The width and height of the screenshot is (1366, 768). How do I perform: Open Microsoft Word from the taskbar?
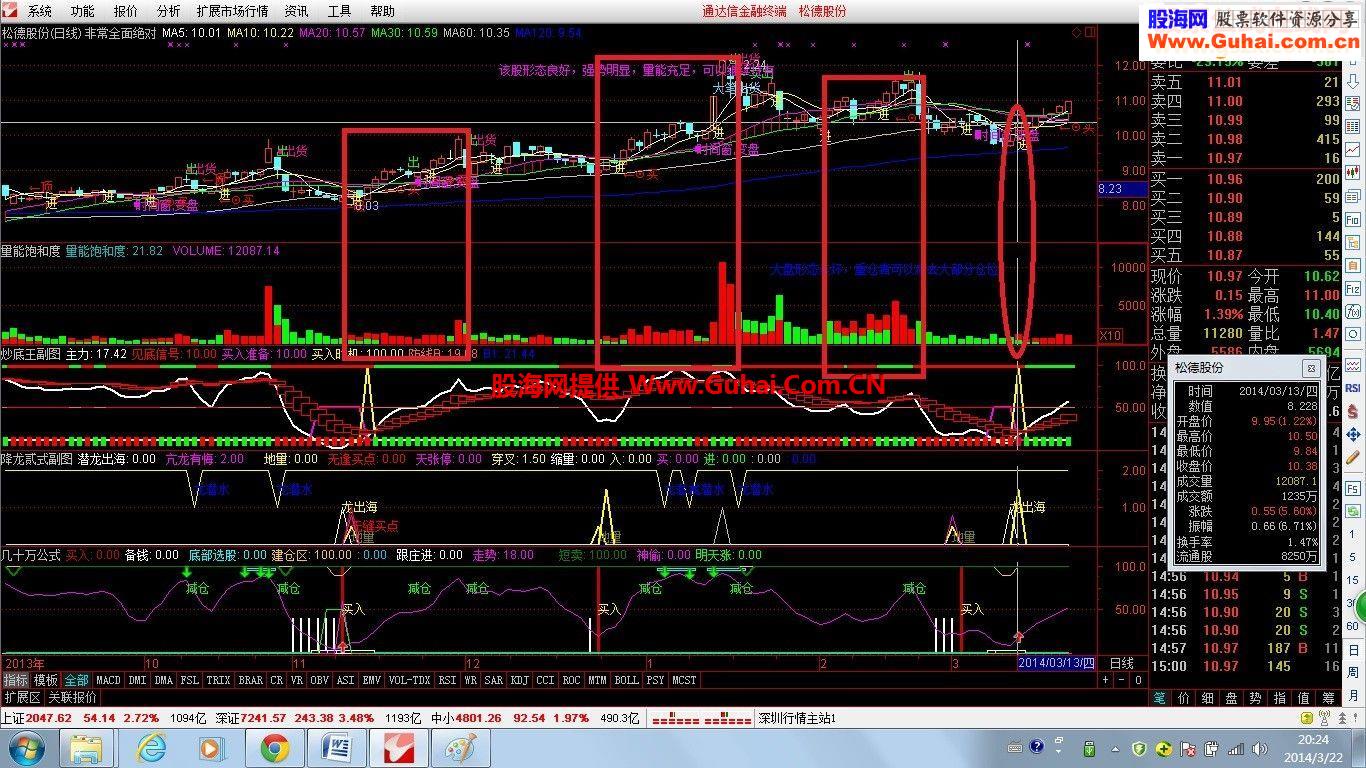(336, 748)
